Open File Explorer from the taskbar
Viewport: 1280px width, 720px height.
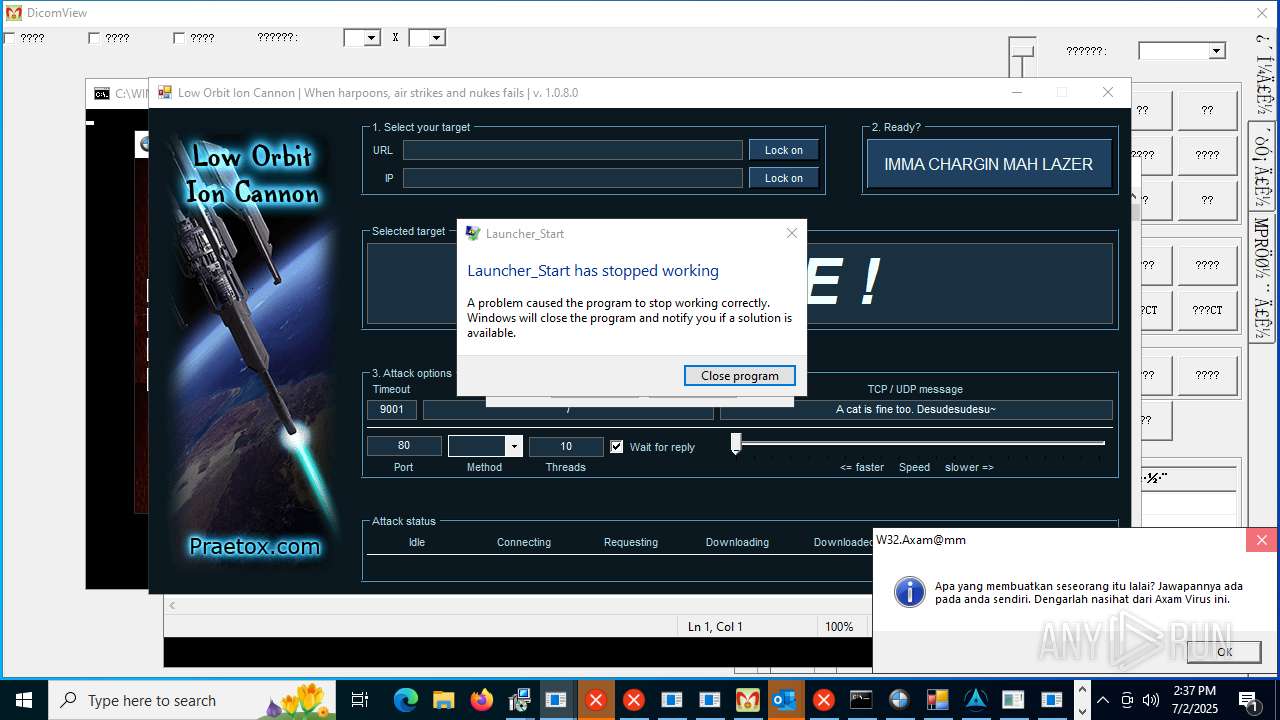click(443, 700)
